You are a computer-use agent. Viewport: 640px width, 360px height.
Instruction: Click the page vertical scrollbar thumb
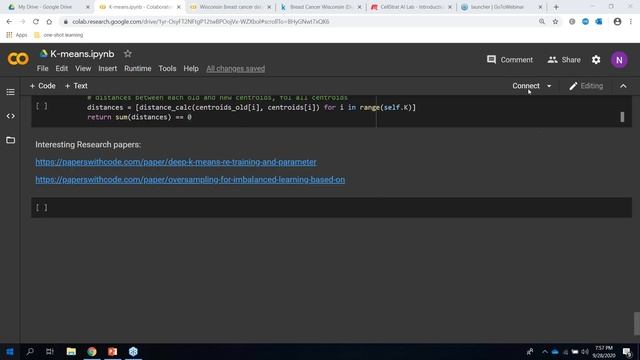tap(636, 323)
